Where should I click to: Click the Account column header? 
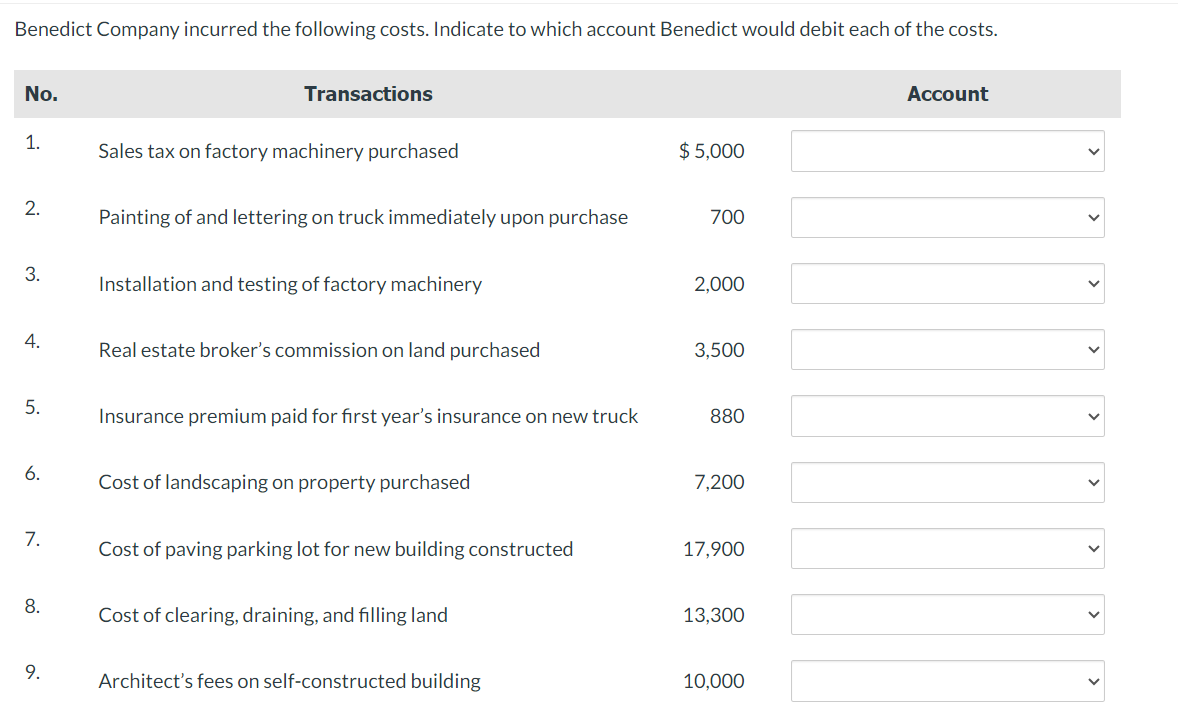tap(947, 94)
